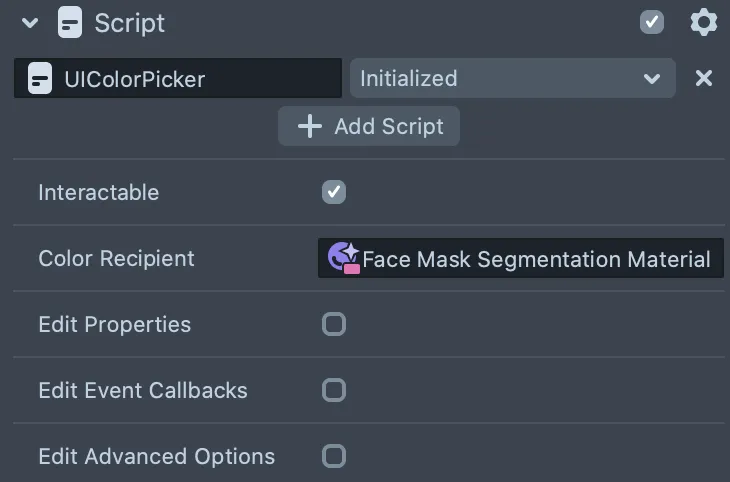Screen dimensions: 730x482
Task: Click the Initialized dropdown chevron arrow
Action: (x=652, y=79)
